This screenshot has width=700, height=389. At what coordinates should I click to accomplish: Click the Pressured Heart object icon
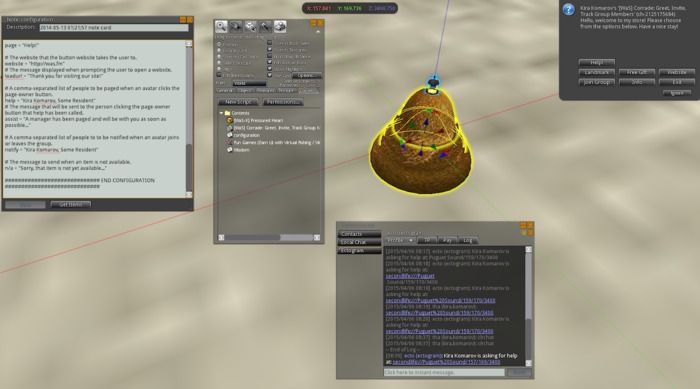229,120
